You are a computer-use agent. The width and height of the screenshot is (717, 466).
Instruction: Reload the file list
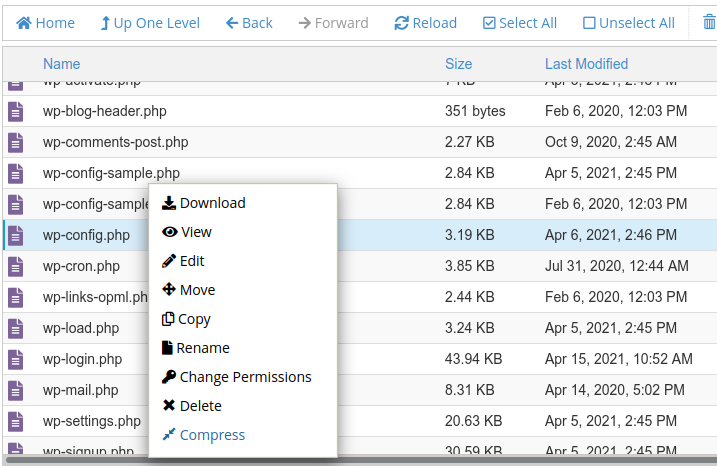coord(425,23)
